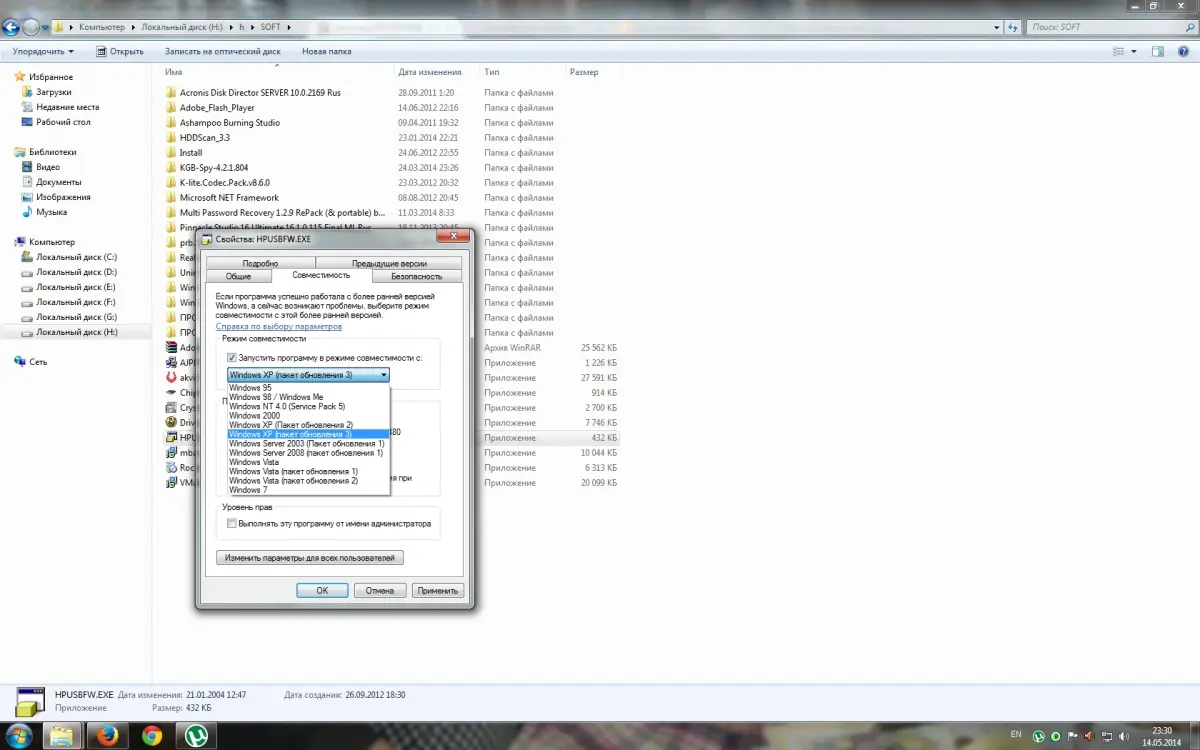The width and height of the screenshot is (1200, 750).
Task: Click the change view icon in toolbar
Action: pos(1119,51)
